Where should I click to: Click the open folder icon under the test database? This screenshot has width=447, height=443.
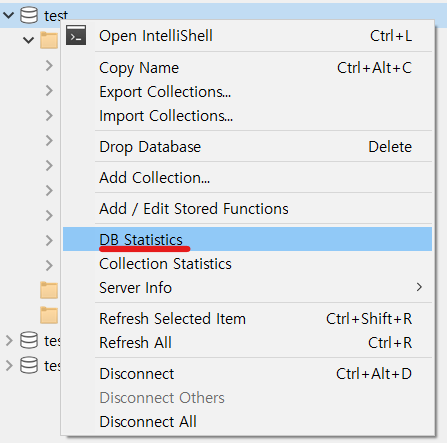pos(49,40)
